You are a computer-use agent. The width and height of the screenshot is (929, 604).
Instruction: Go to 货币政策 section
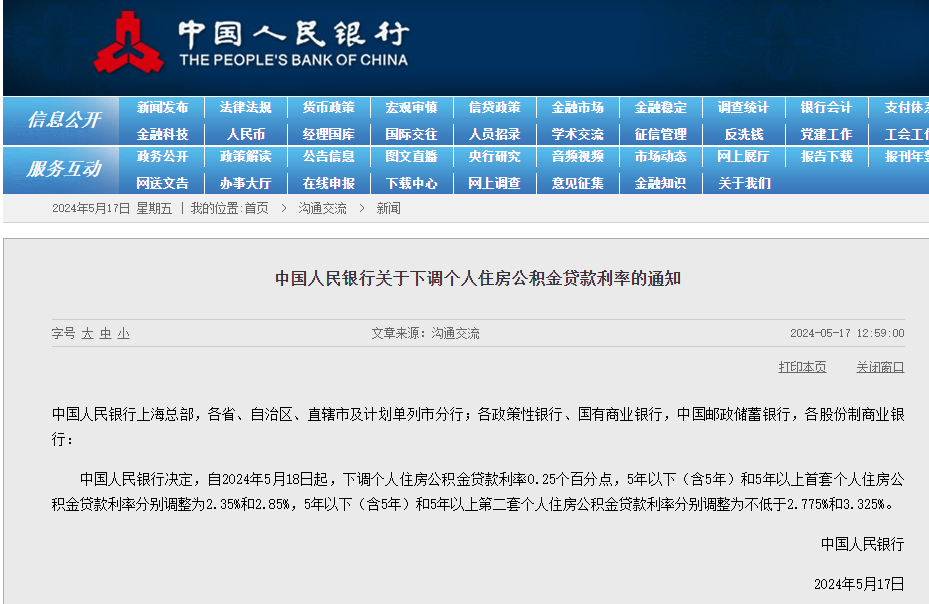[x=328, y=108]
